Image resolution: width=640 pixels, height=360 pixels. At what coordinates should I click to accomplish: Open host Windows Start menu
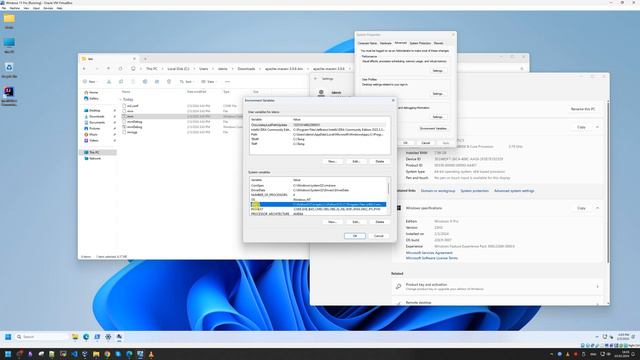coord(8,354)
